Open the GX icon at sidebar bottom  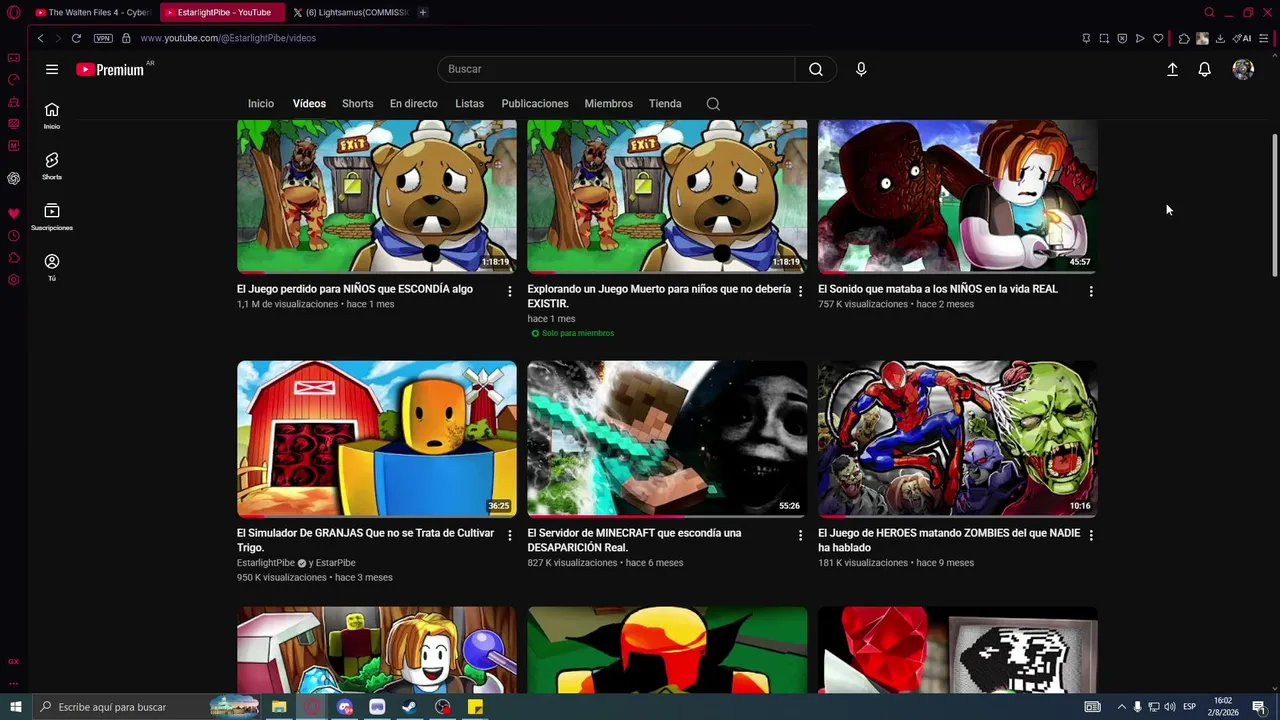14,661
